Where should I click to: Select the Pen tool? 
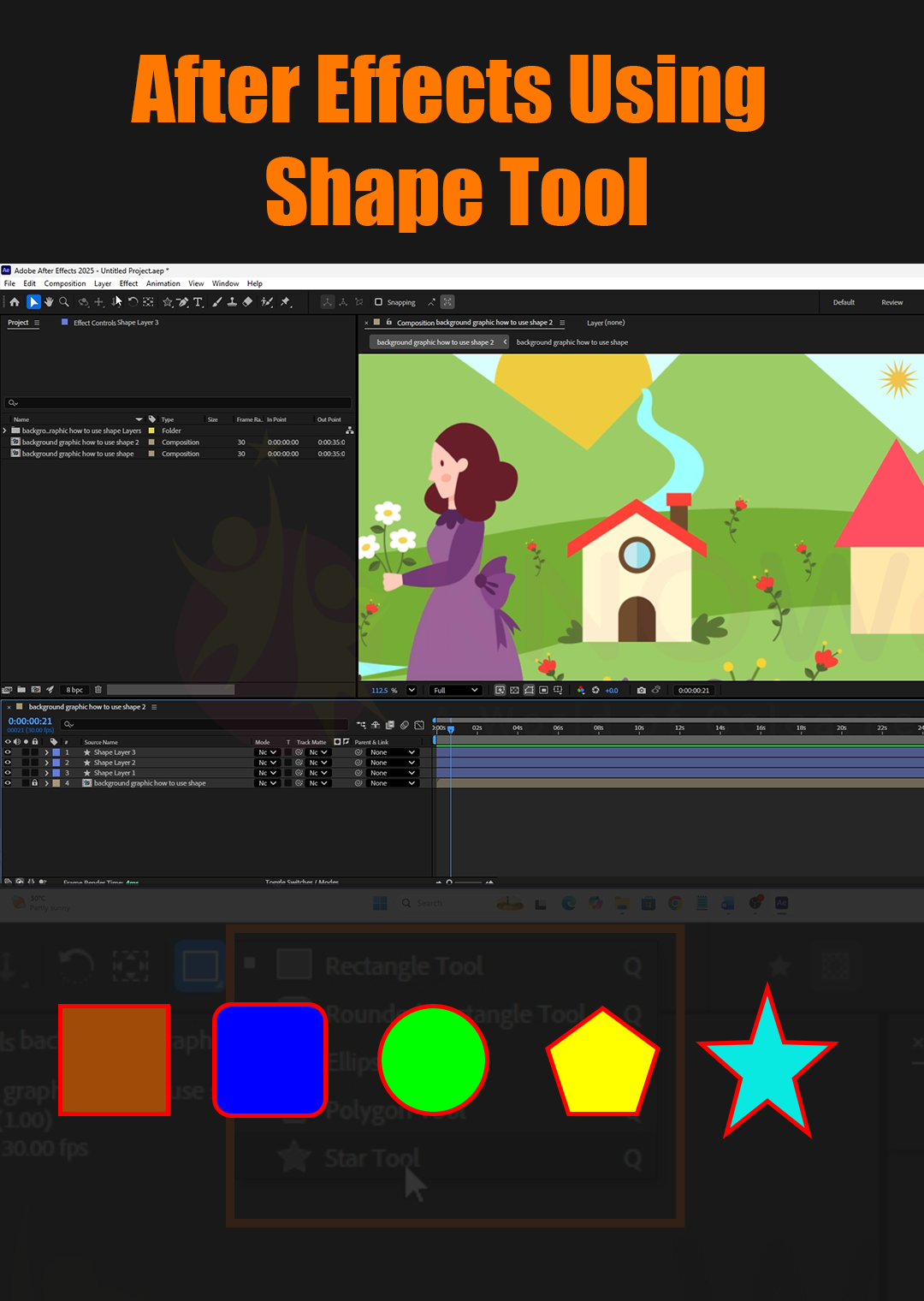click(x=182, y=302)
